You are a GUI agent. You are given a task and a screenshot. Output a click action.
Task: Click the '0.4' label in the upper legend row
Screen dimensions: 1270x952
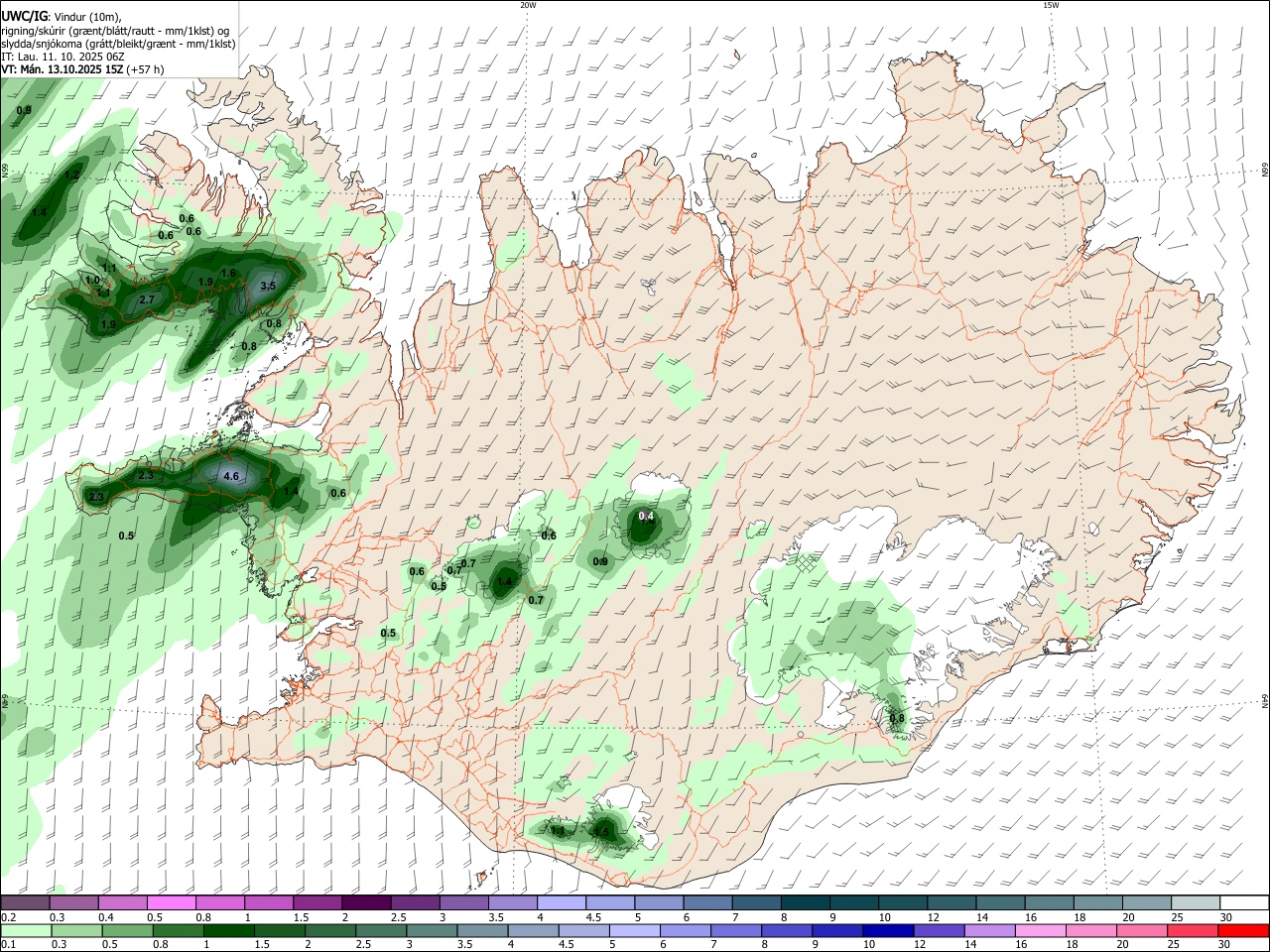105,917
